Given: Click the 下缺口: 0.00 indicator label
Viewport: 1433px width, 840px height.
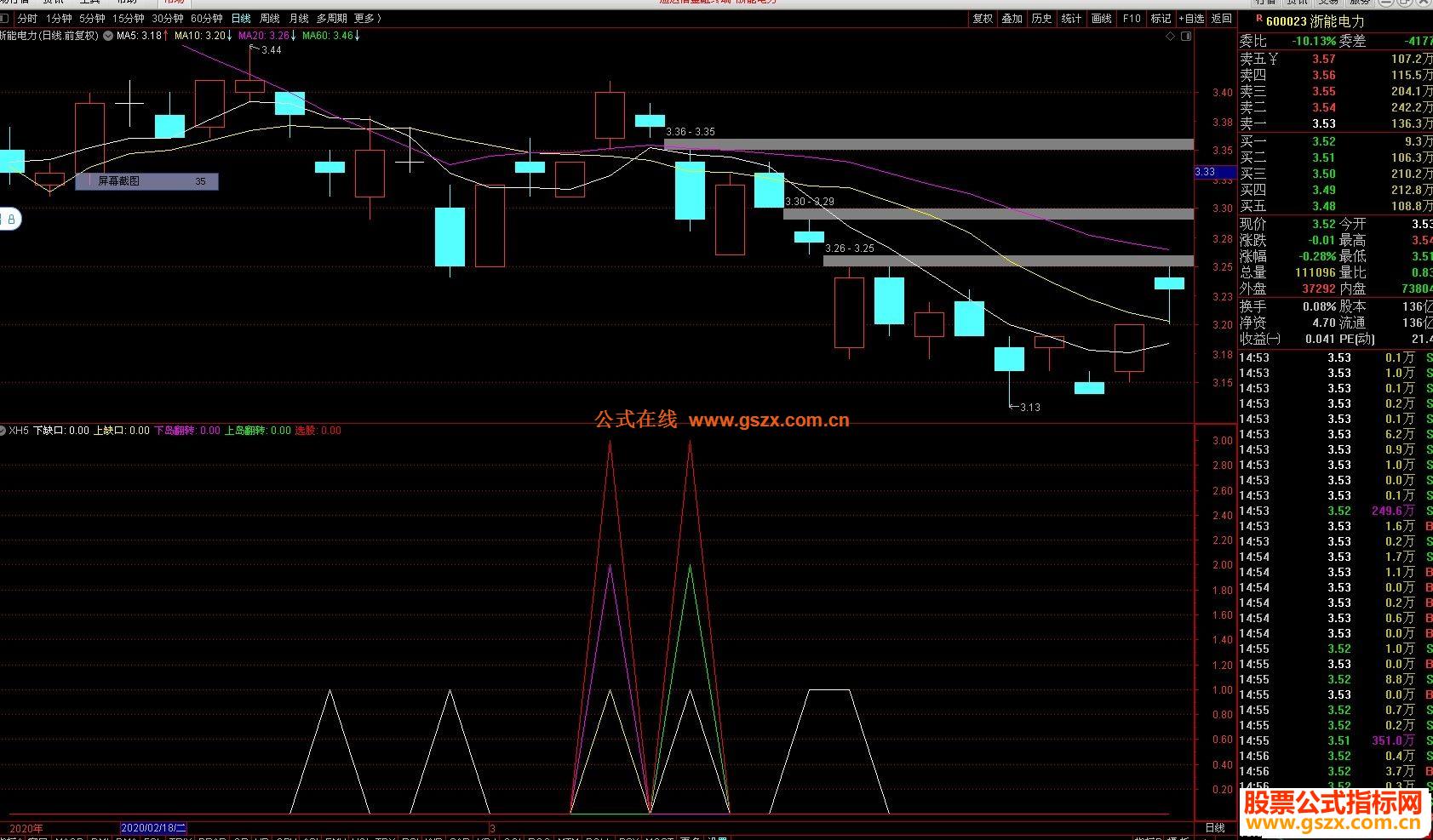Looking at the screenshot, I should click(60, 431).
